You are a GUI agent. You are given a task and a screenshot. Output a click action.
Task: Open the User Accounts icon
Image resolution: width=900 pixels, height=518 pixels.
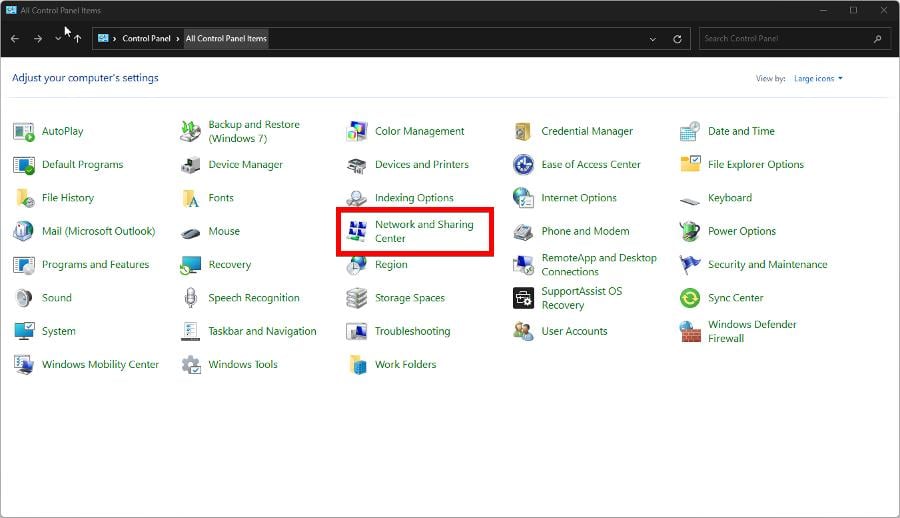tap(523, 331)
